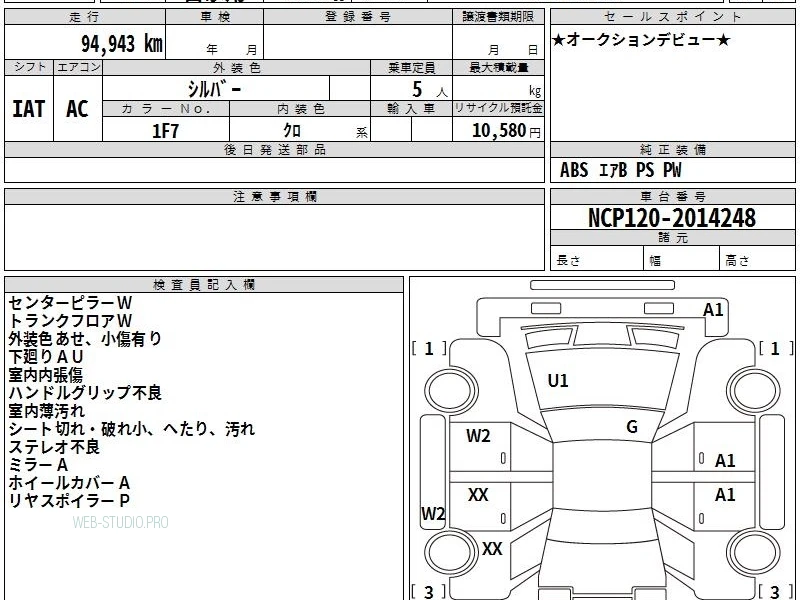Click the U1 mark on the hood
This screenshot has height=600, width=800.
(x=558, y=381)
